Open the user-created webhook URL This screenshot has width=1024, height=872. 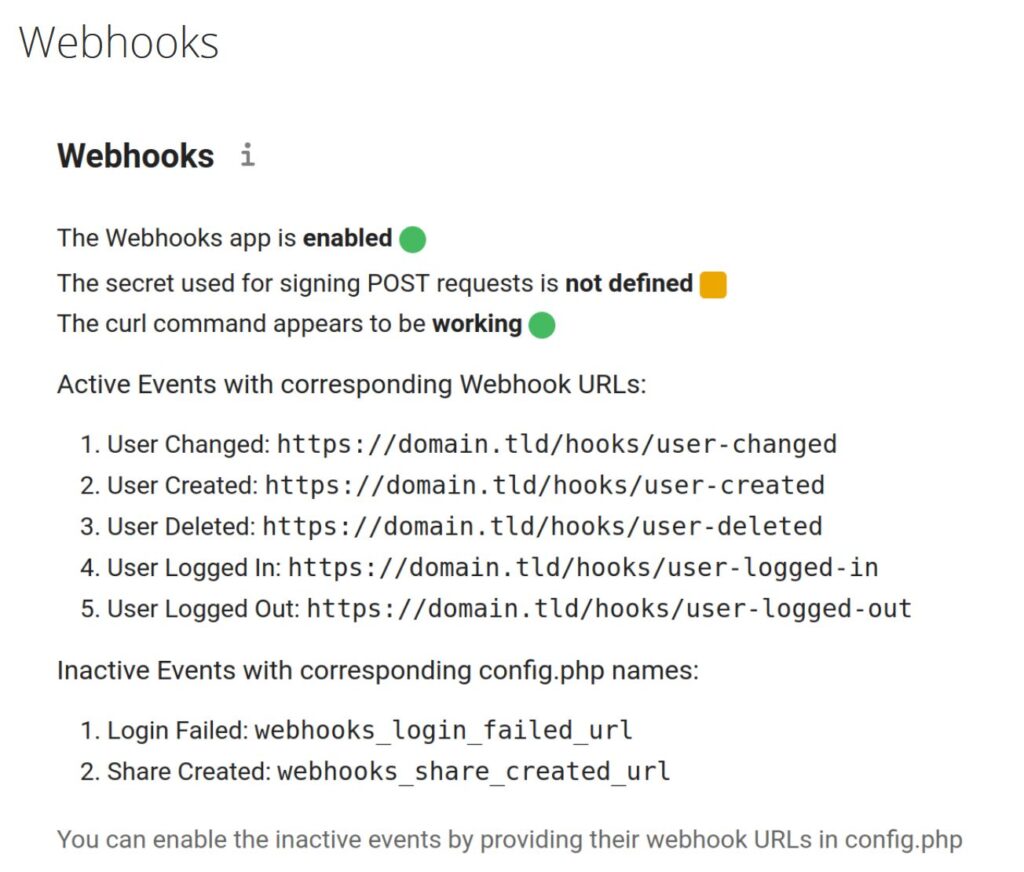545,485
